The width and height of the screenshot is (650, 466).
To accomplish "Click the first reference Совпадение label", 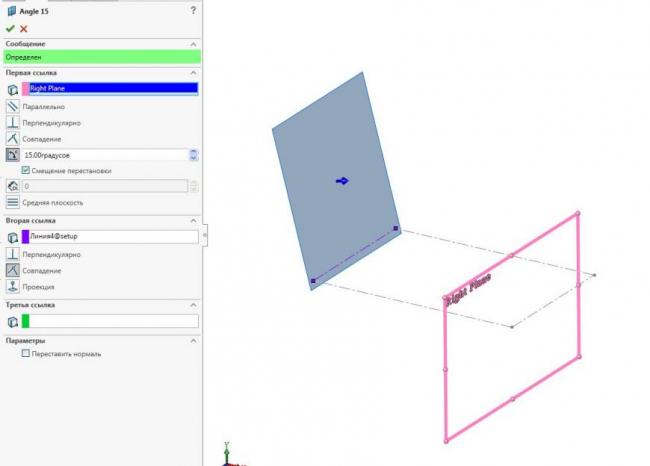I will coord(42,139).
